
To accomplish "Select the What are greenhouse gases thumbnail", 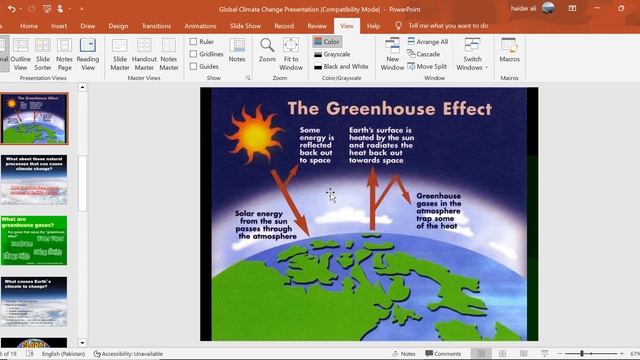I will click(34, 240).
